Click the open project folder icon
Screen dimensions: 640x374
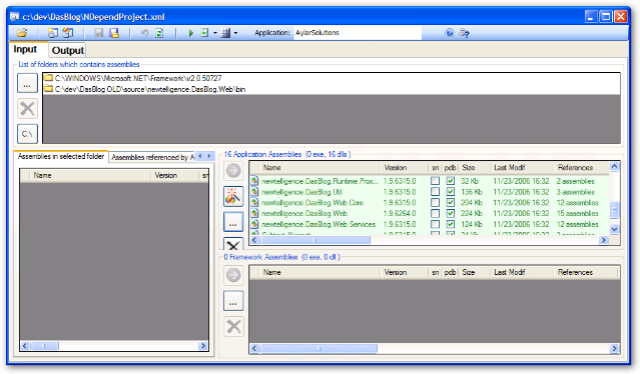pyautogui.click(x=22, y=33)
